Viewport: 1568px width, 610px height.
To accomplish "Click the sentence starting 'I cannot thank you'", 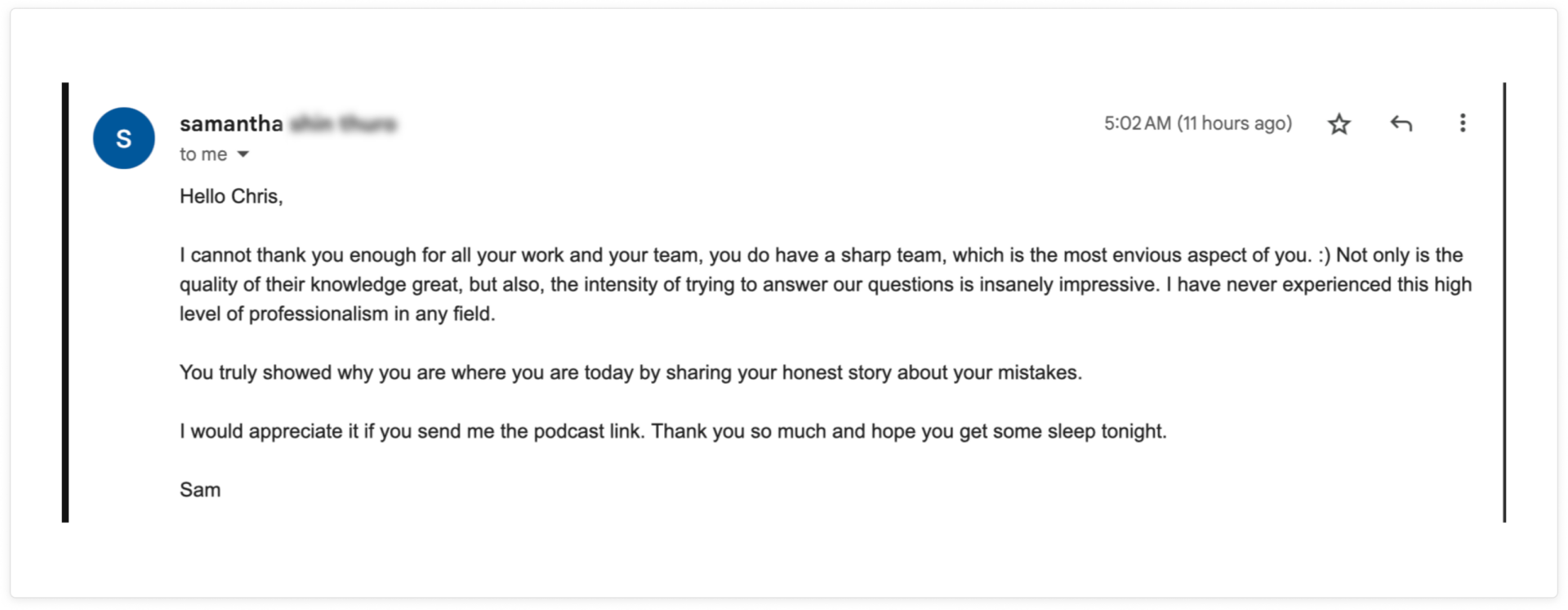I will click(746, 255).
